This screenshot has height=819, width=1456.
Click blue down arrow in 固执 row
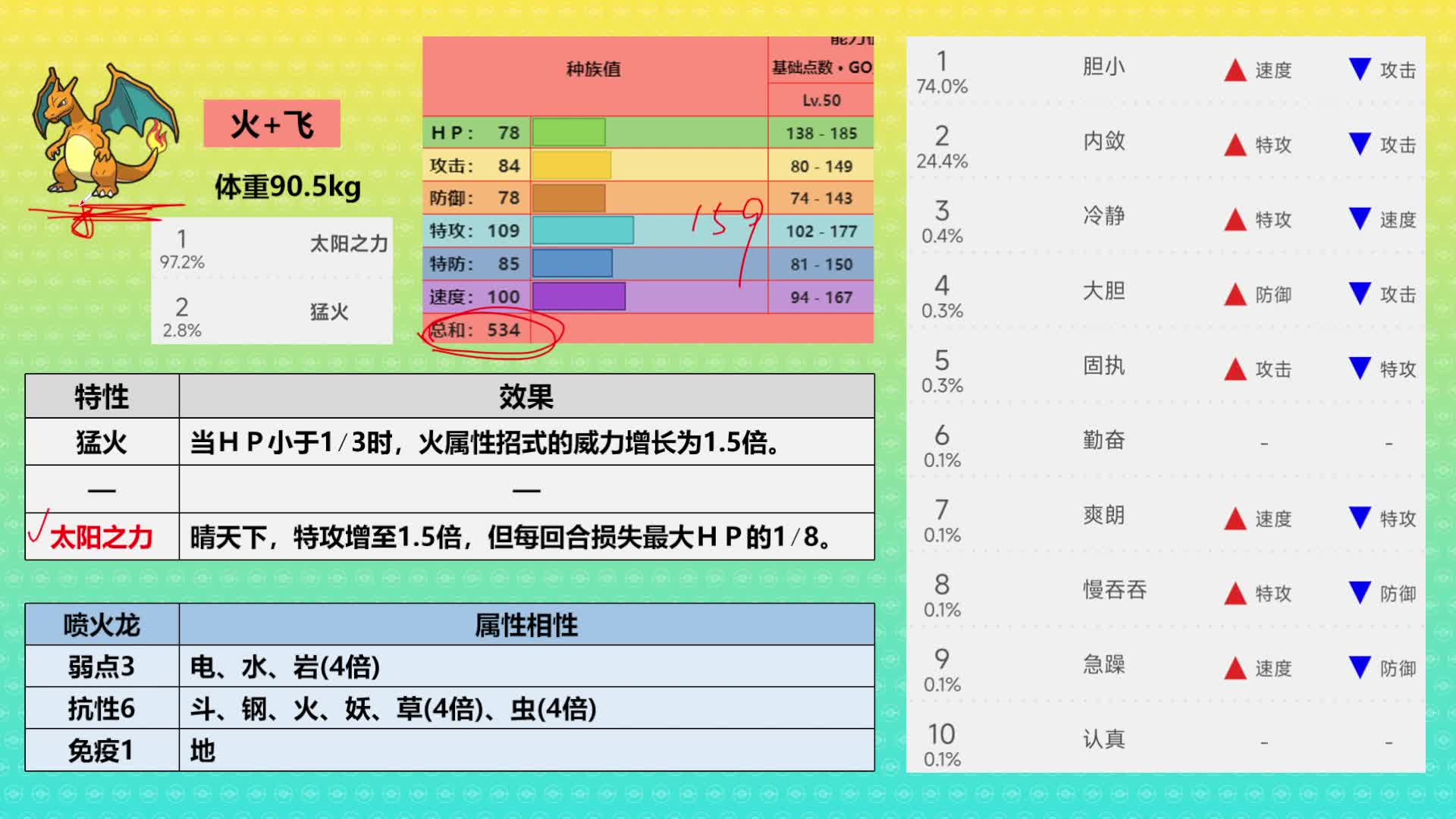1360,368
